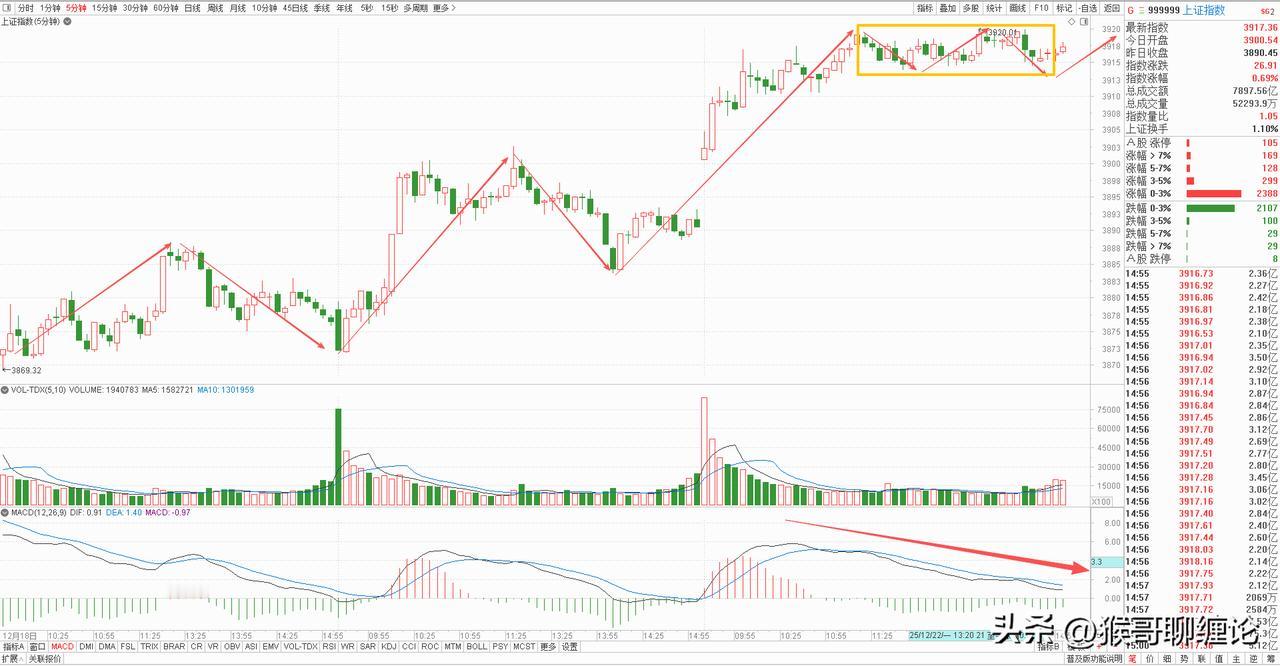Click the 涨幅 0-3% distribution bar
The width and height of the screenshot is (1280, 666).
(x=1213, y=194)
